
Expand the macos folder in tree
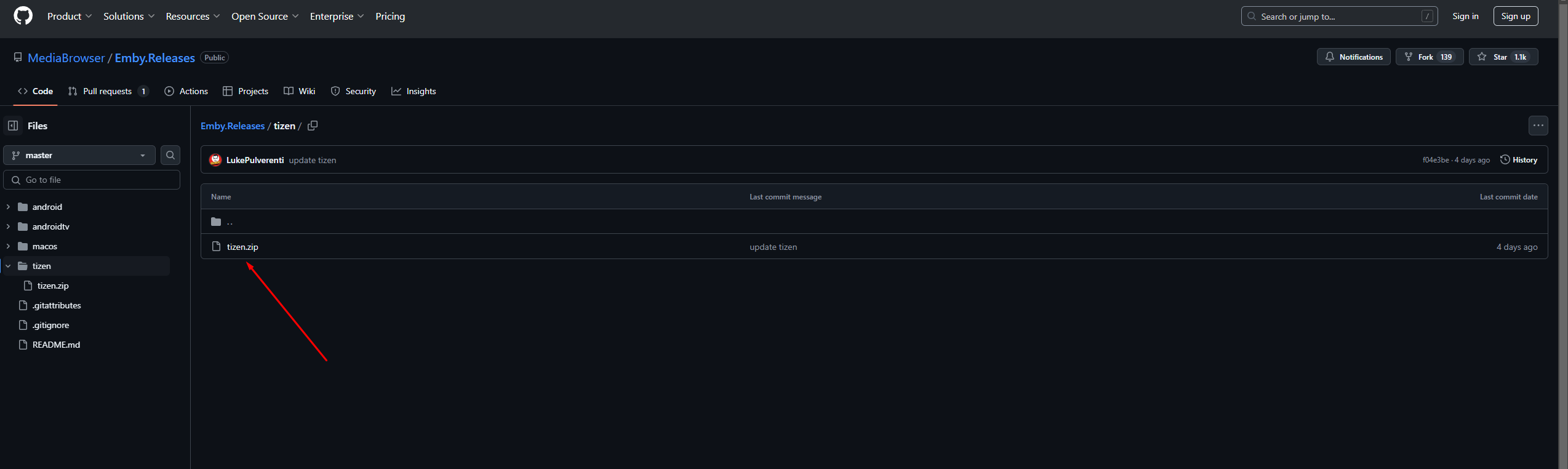[x=8, y=246]
